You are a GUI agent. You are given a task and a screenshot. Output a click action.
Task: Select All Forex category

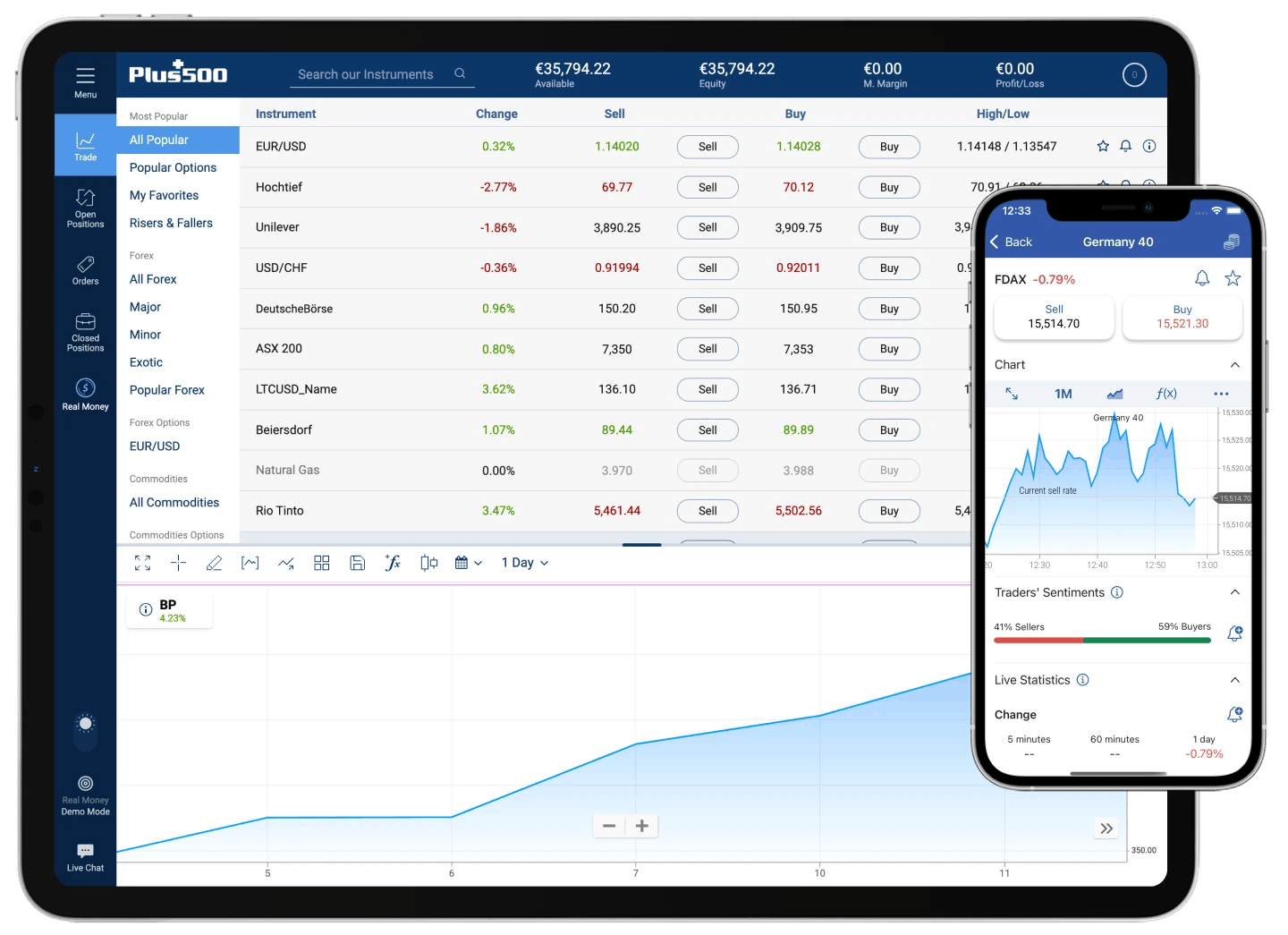point(153,279)
